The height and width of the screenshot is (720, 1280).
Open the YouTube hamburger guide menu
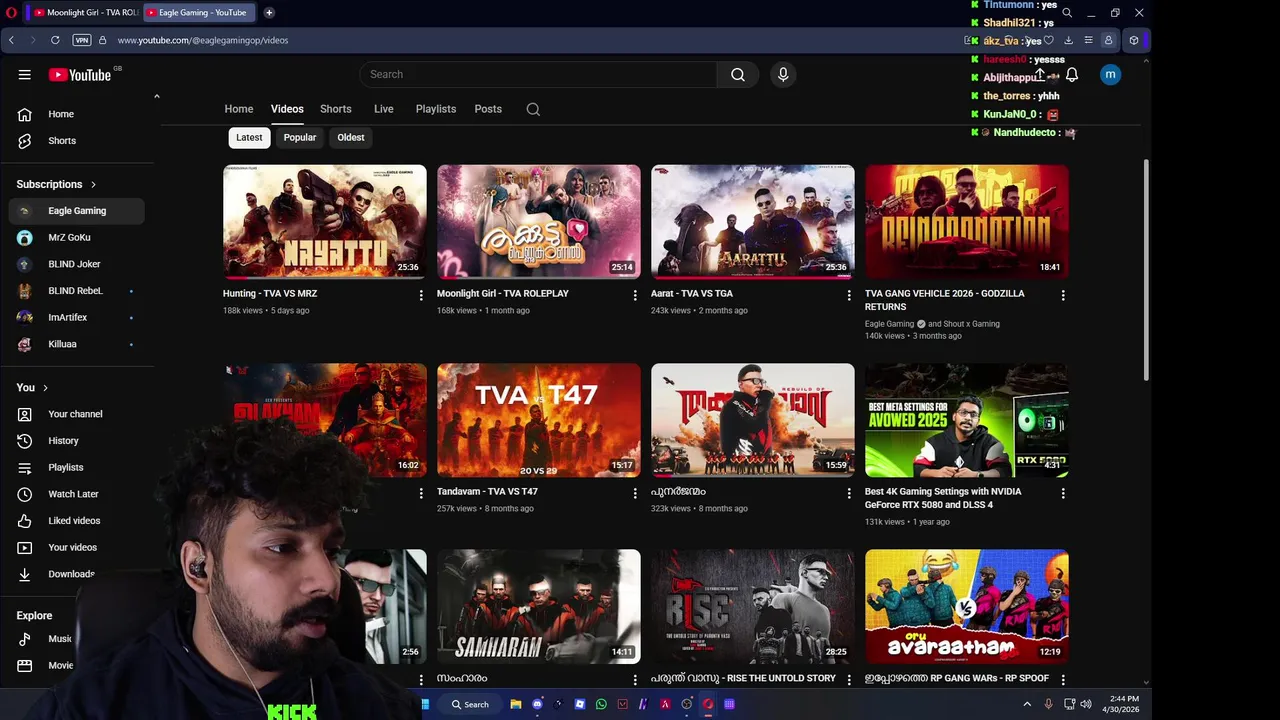click(x=25, y=75)
